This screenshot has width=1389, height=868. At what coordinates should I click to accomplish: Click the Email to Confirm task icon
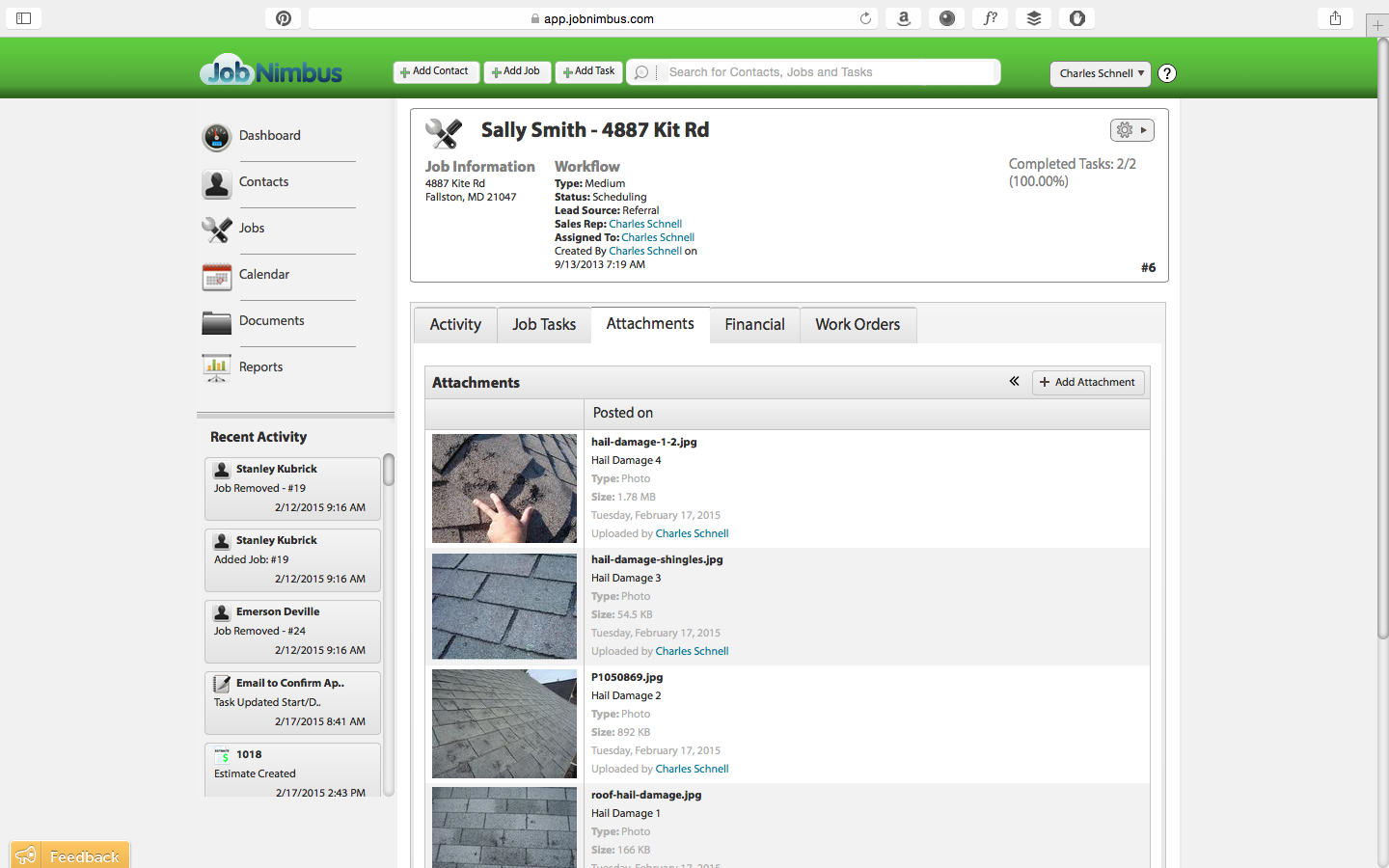(x=222, y=684)
